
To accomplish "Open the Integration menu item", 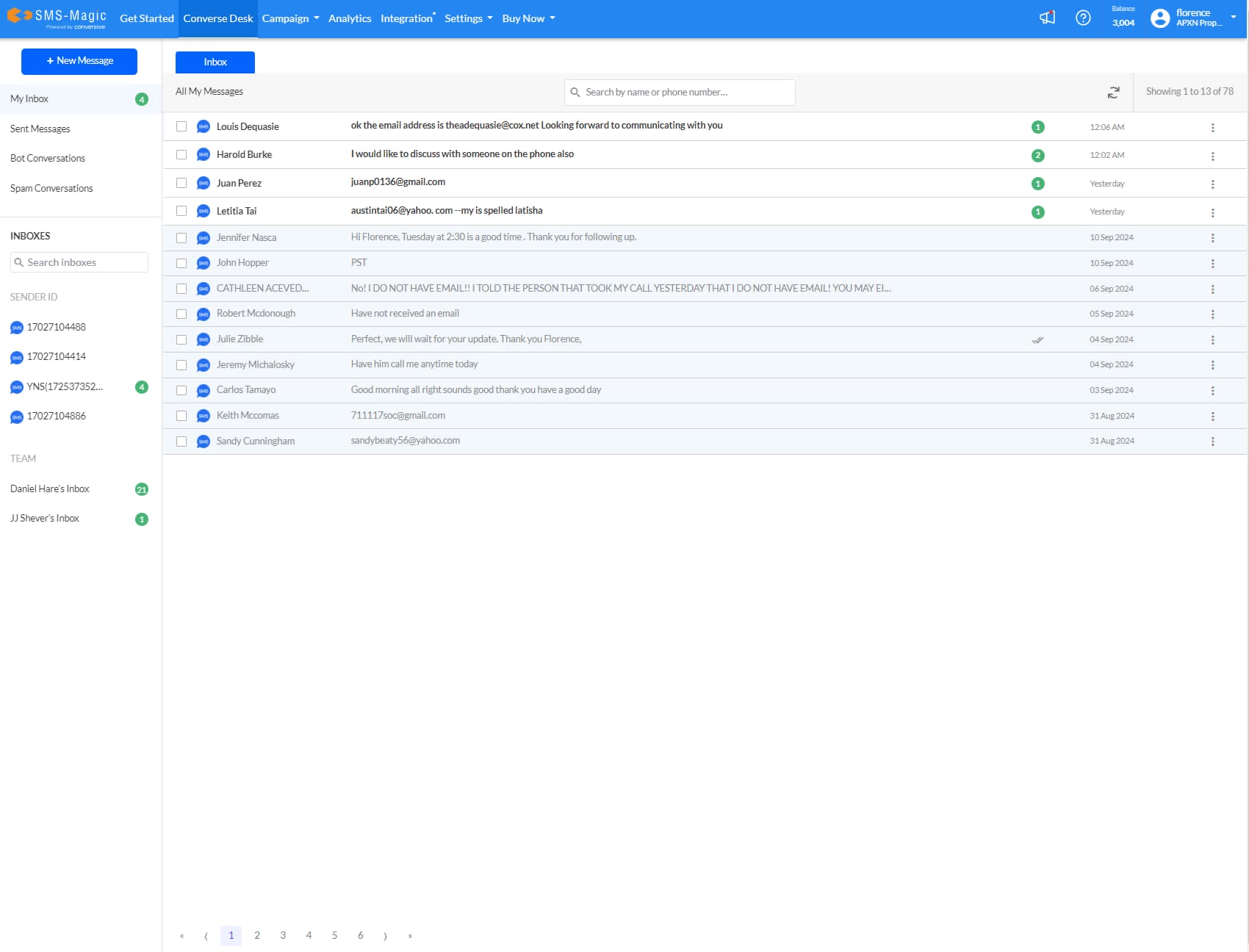I will tap(407, 18).
